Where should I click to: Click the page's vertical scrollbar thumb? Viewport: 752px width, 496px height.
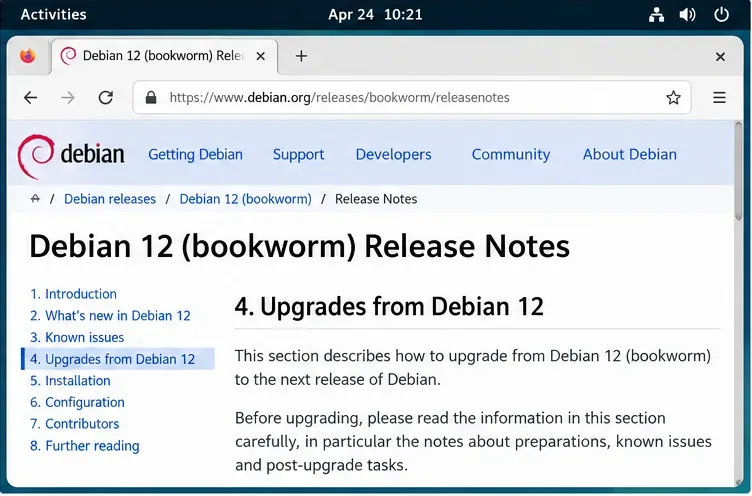click(x=739, y=170)
